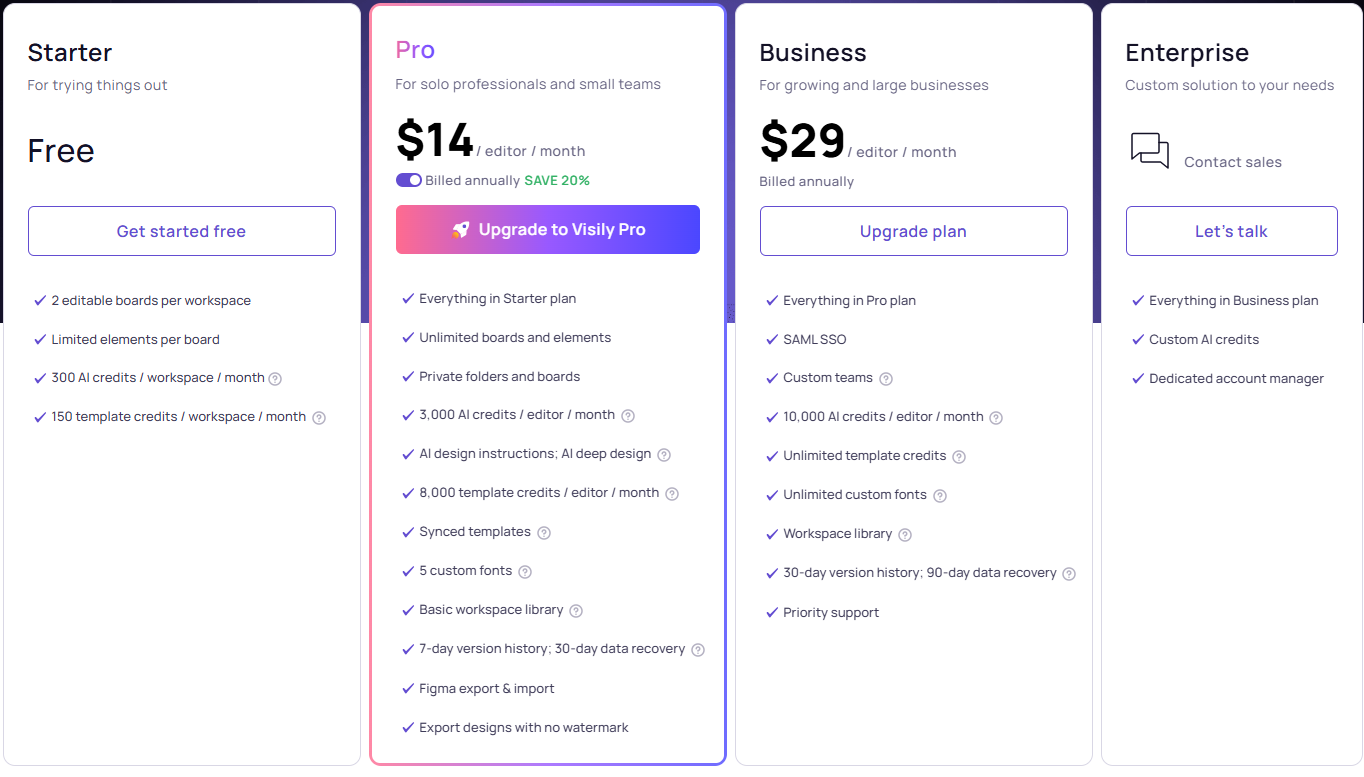Click Get started free
The image size is (1364, 777).
pyautogui.click(x=181, y=230)
